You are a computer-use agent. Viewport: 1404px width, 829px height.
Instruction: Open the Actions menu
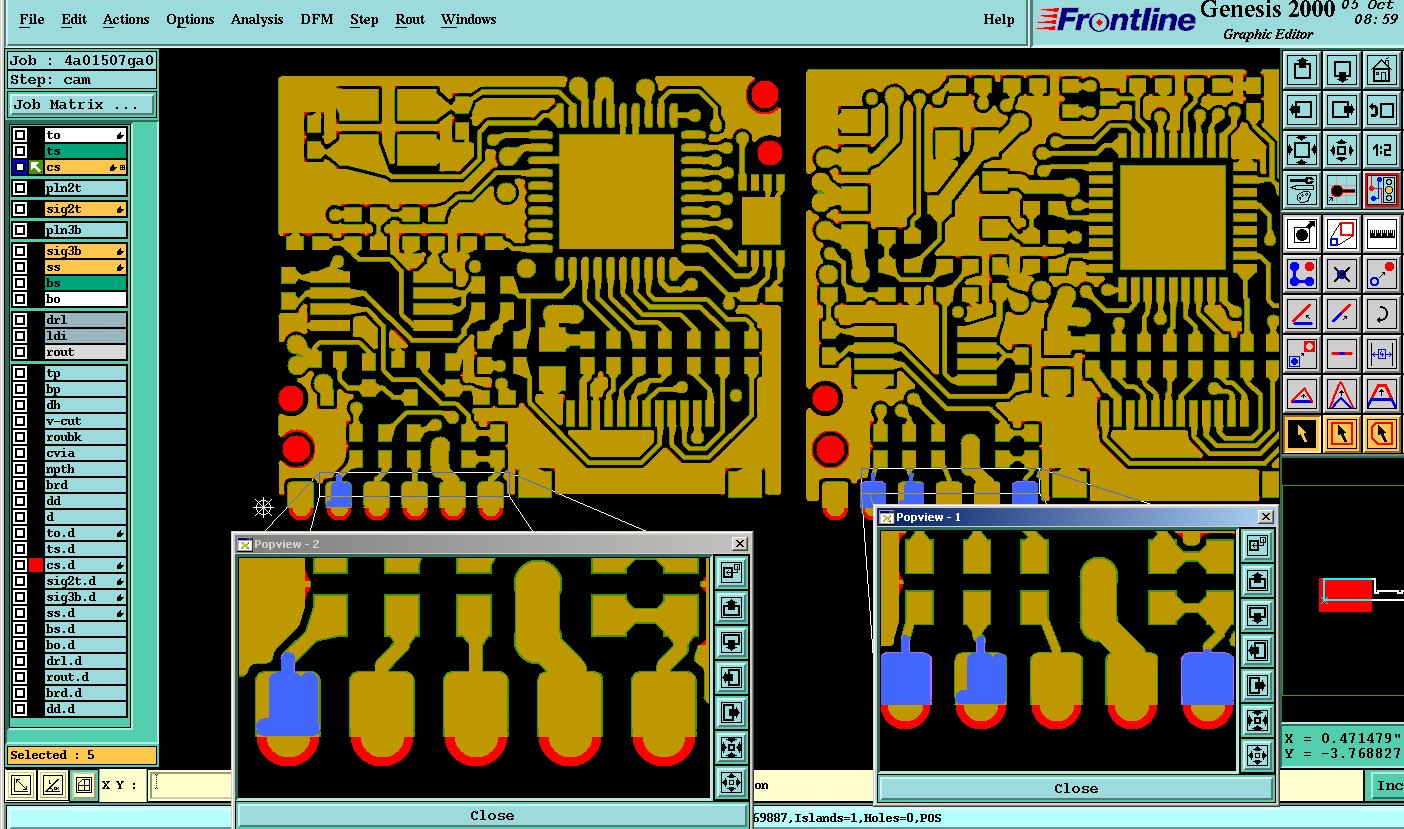tap(126, 19)
